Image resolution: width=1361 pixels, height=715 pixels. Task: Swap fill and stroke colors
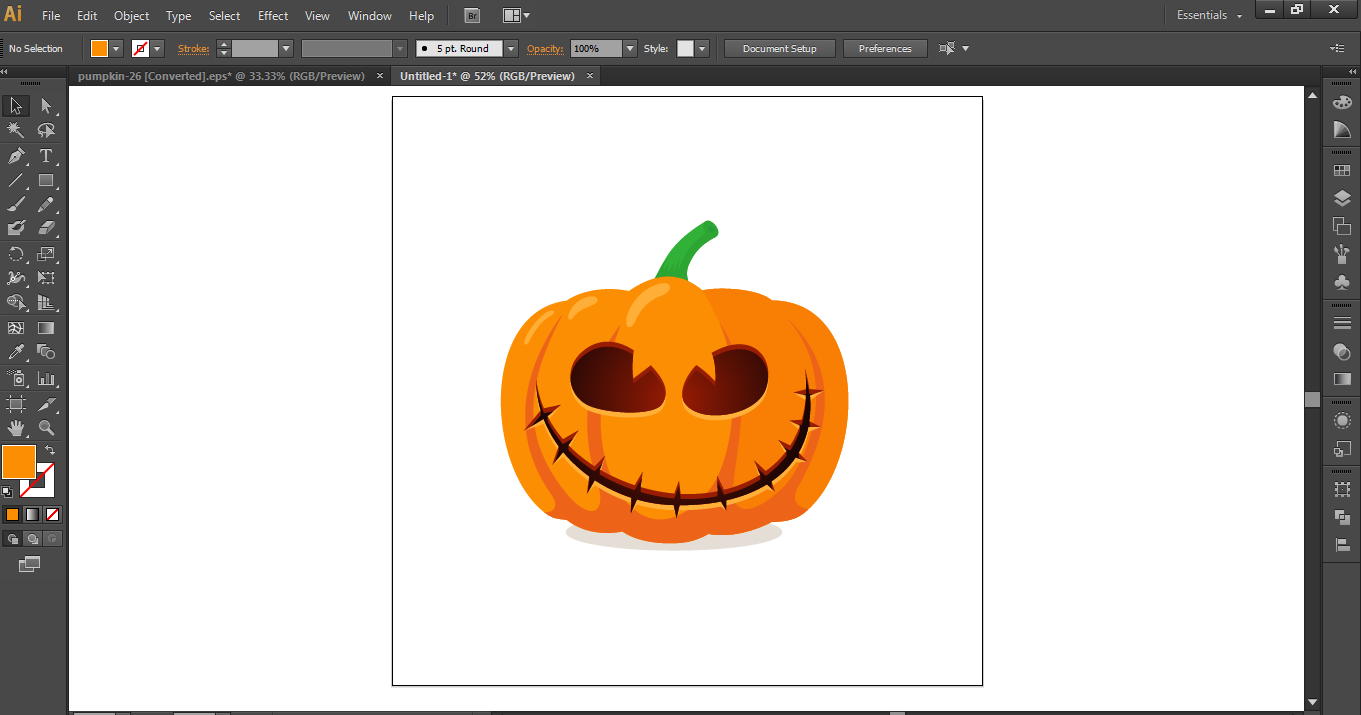tap(50, 451)
